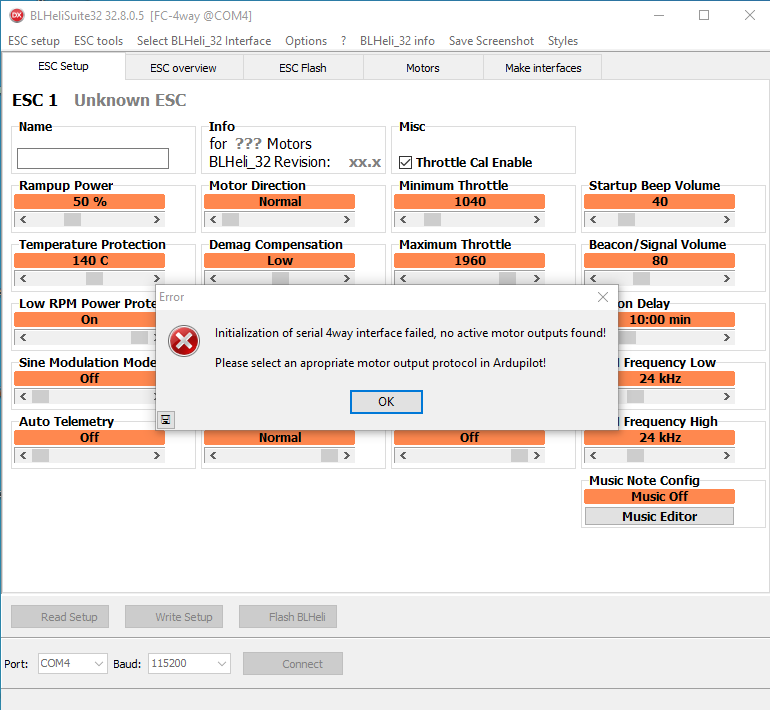The width and height of the screenshot is (770, 710).
Task: Click the Music Off value bar
Action: [660, 496]
